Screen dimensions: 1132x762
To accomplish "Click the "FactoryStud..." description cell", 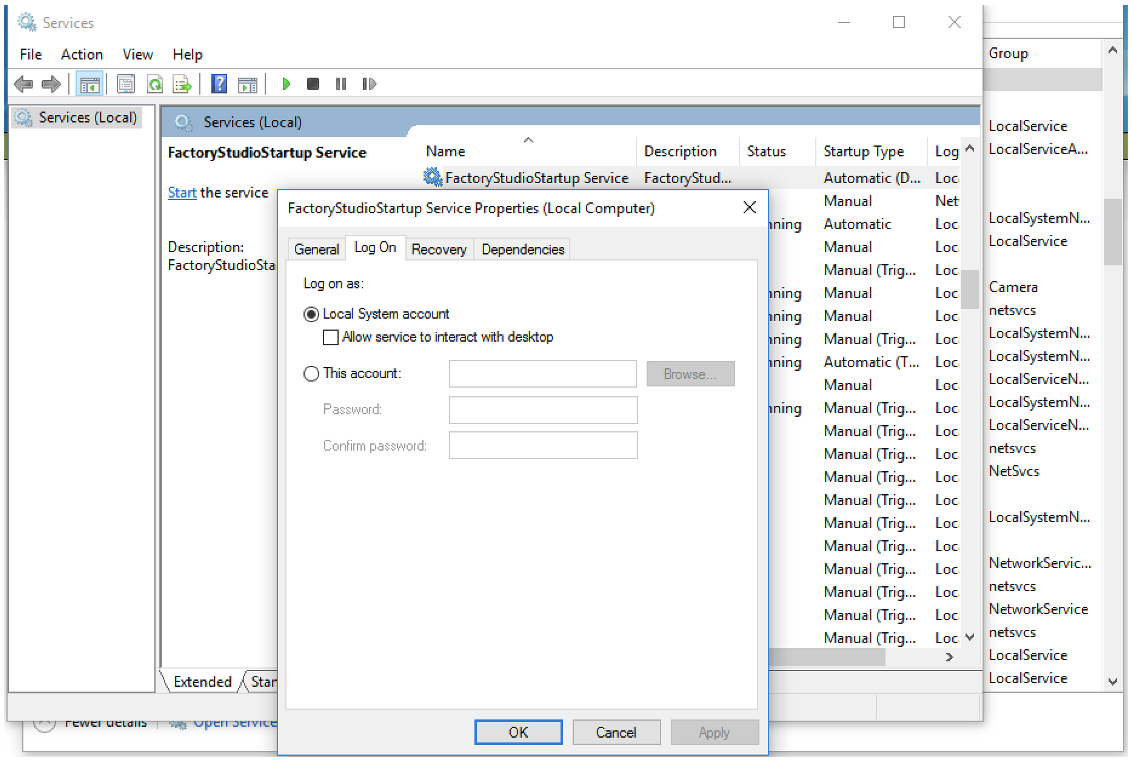I will coord(687,178).
